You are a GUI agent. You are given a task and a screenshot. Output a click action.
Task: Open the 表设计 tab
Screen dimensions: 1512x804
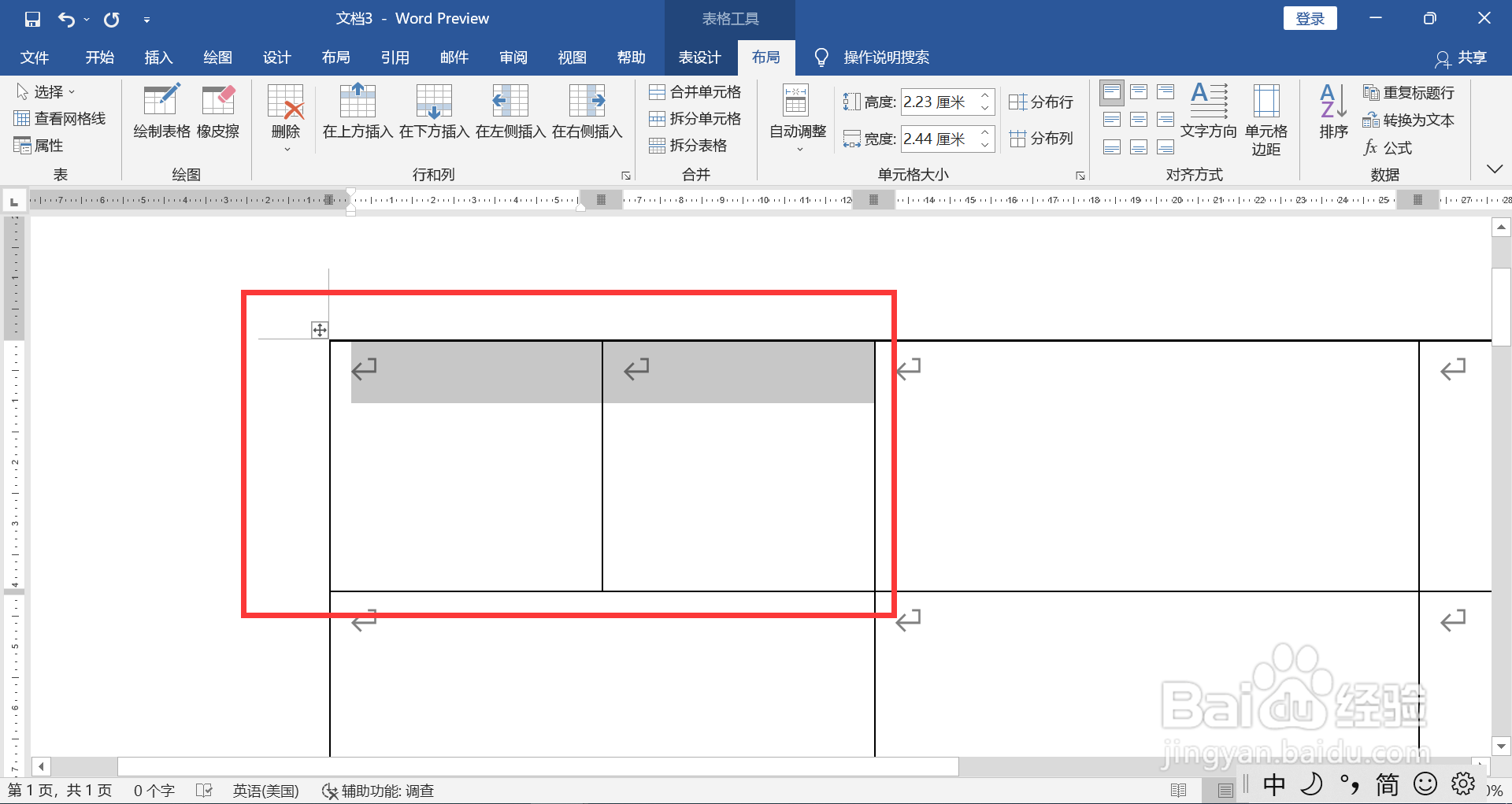700,57
